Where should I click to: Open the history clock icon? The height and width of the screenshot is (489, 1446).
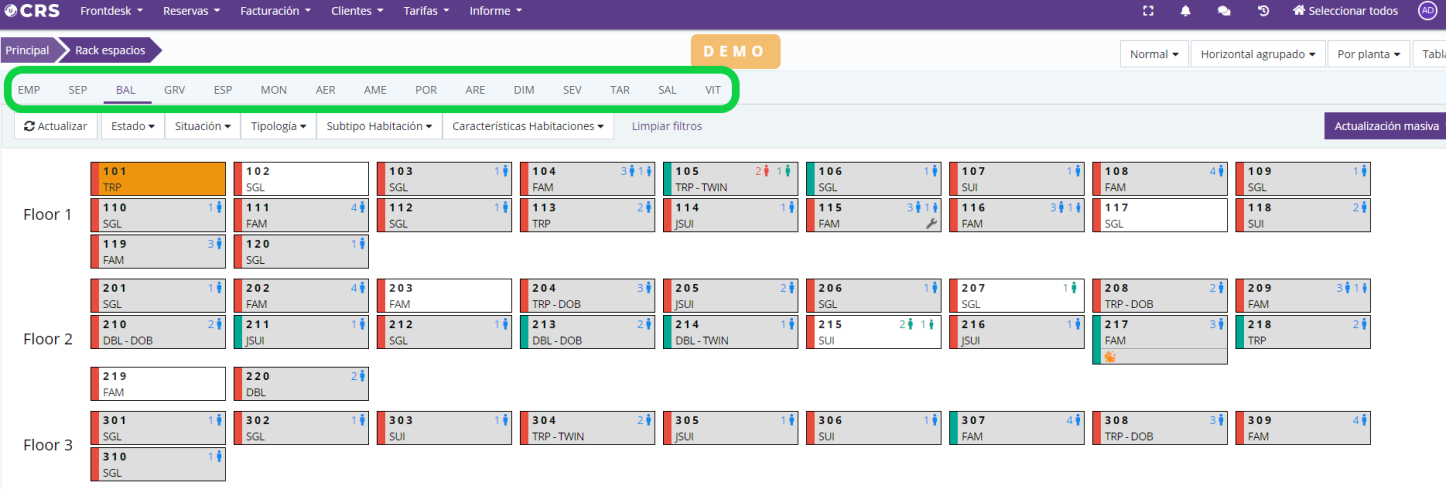tap(1263, 11)
